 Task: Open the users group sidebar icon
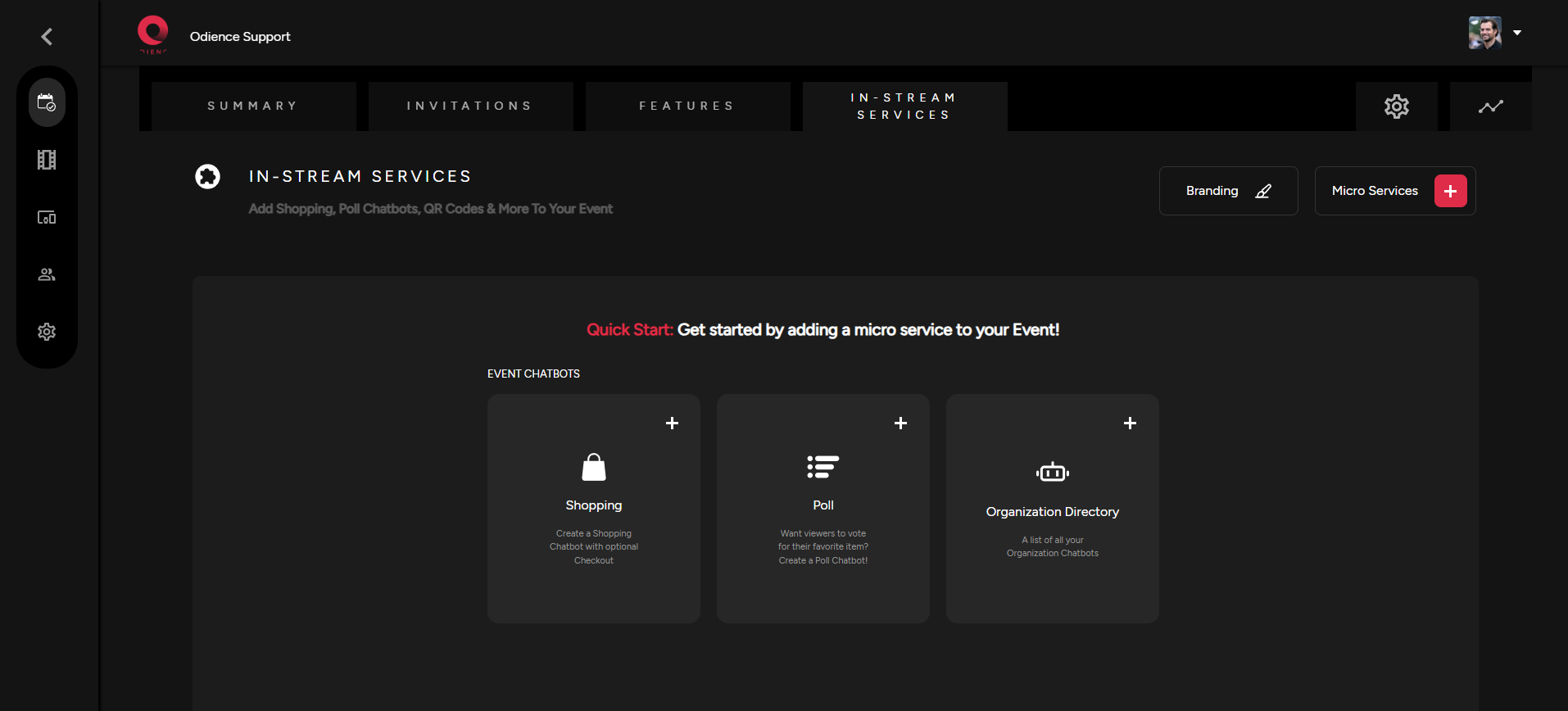(x=47, y=274)
